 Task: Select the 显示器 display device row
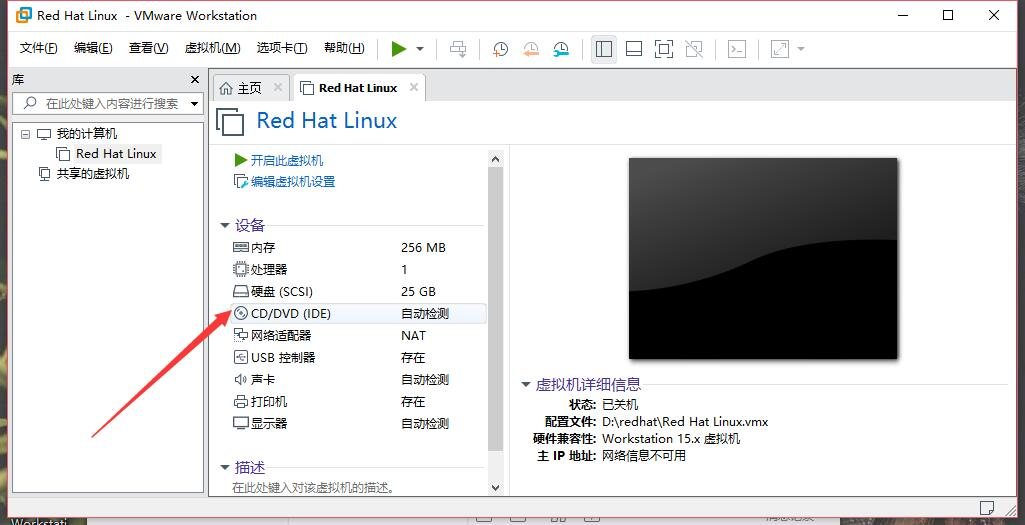click(x=358, y=424)
